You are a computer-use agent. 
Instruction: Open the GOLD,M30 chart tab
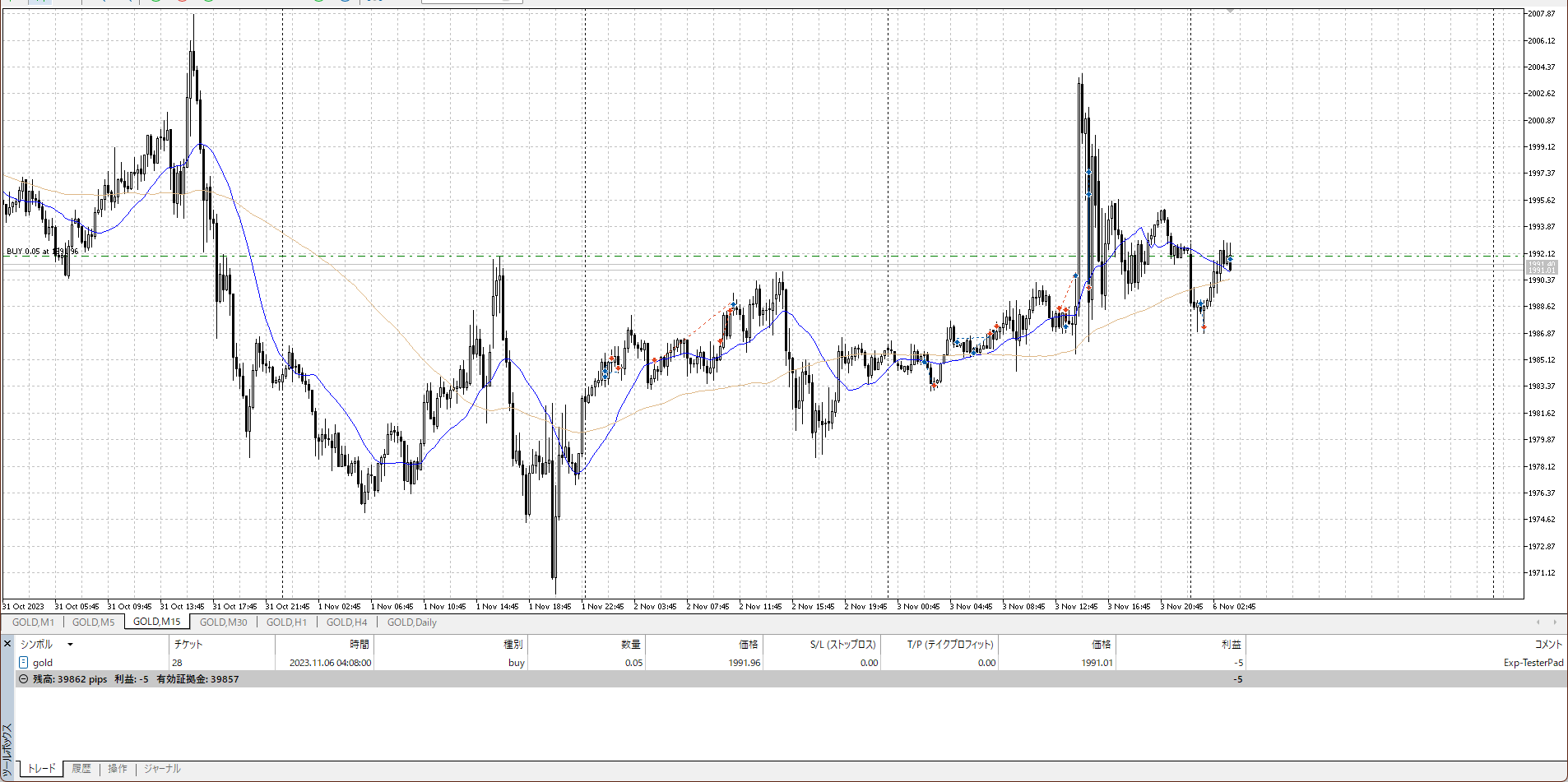223,622
